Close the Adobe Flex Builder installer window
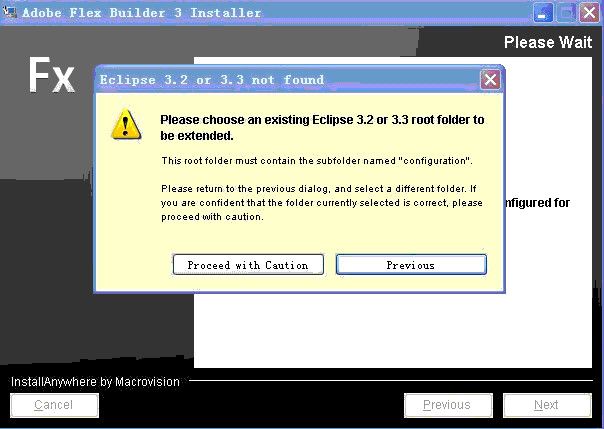This screenshot has height=429, width=604. point(589,13)
